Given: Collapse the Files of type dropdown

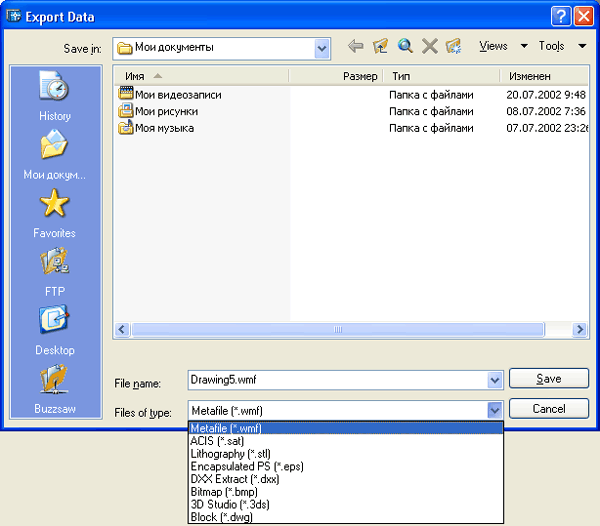Looking at the screenshot, I should point(494,410).
